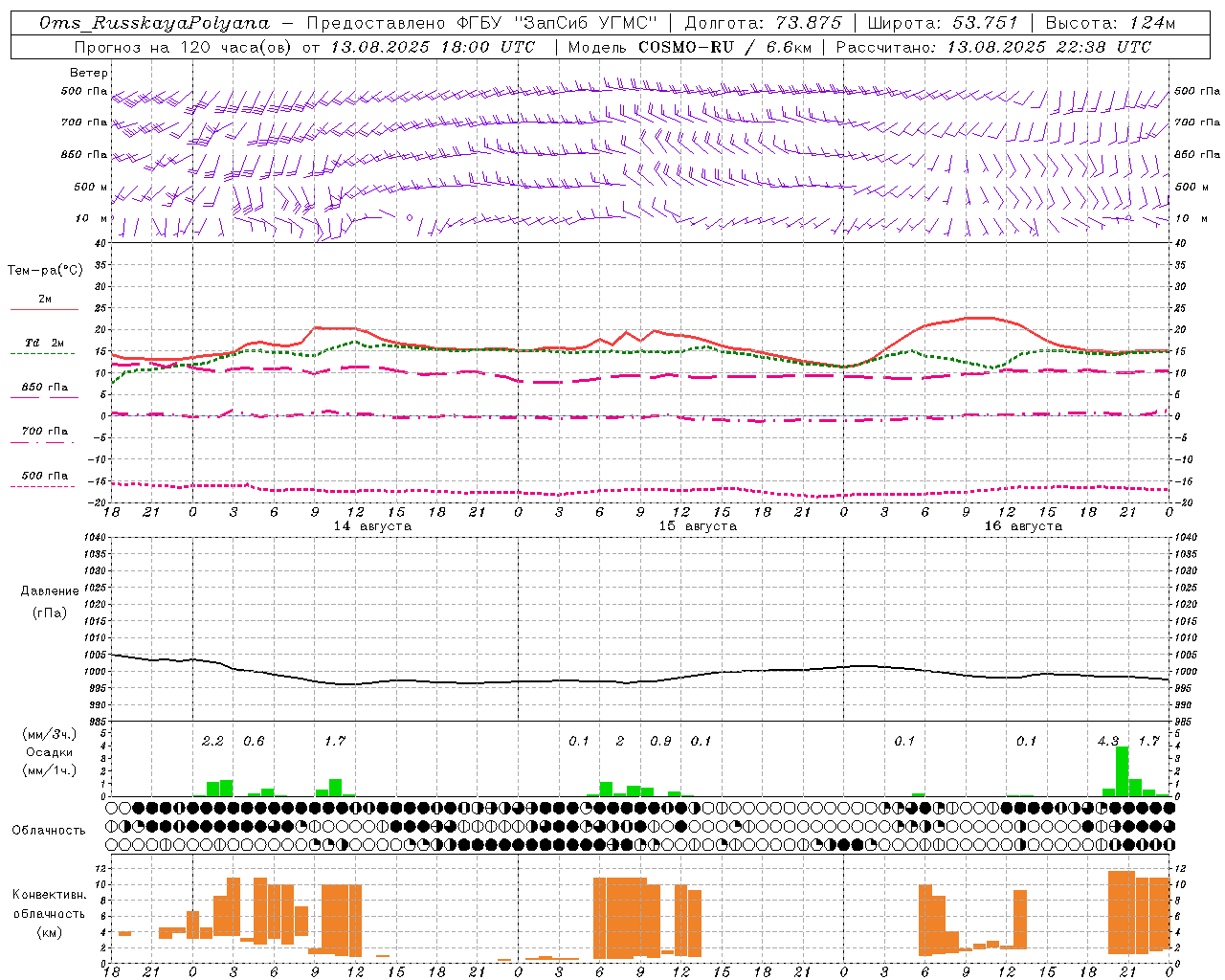The width and height of the screenshot is (1225, 980).
Task: Click the Td 2м dew point legend entry
Action: click(x=44, y=343)
